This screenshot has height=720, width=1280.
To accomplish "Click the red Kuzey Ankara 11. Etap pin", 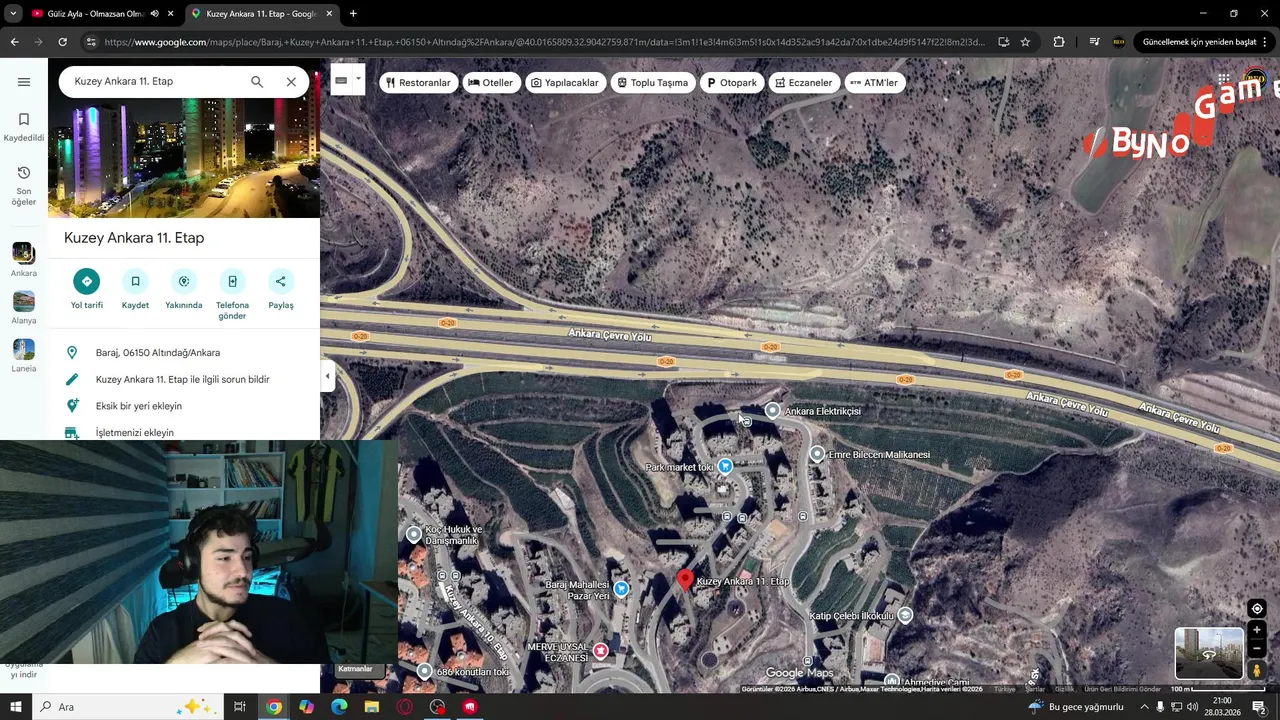I will click(x=685, y=579).
